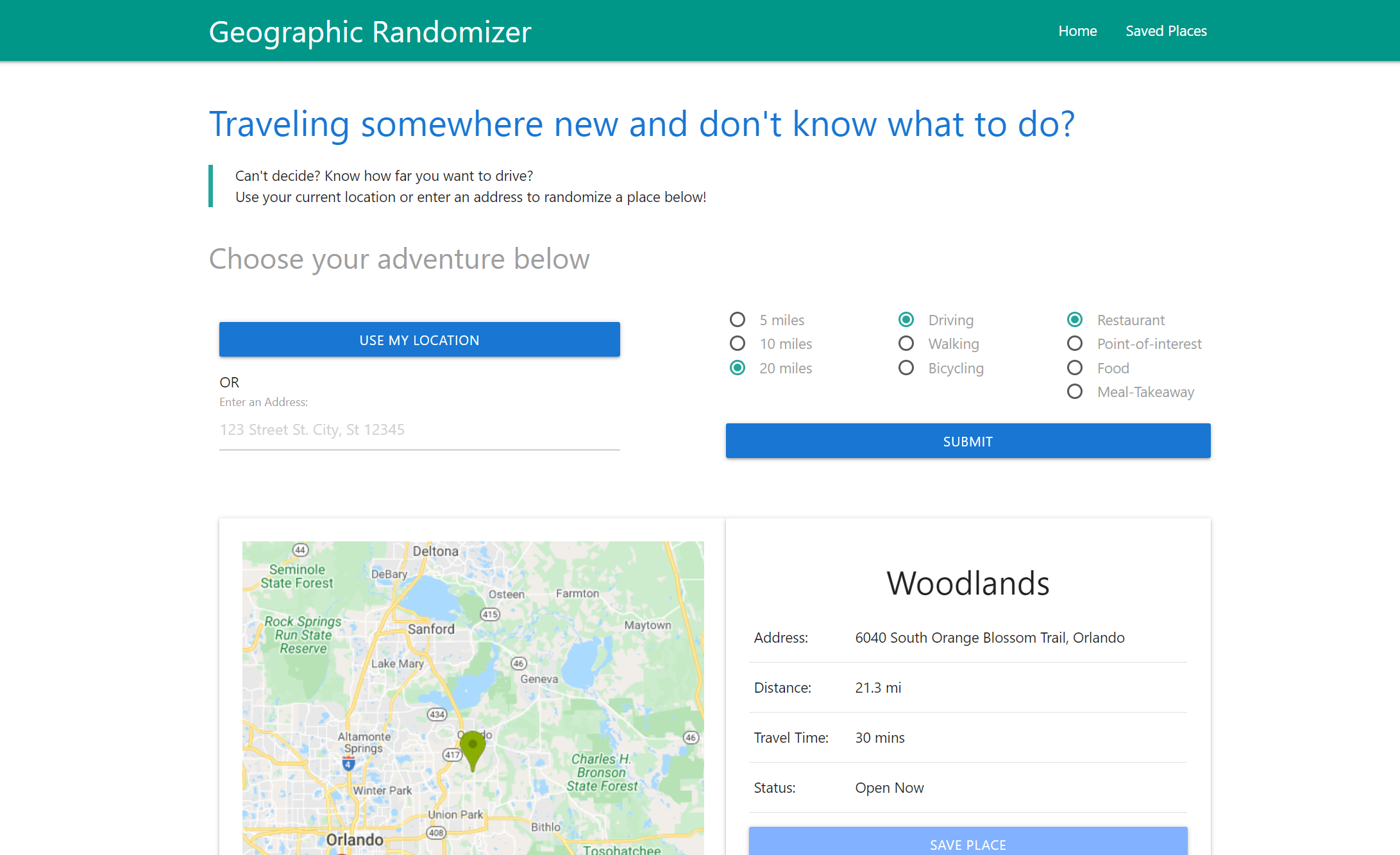Image resolution: width=1400 pixels, height=855 pixels.
Task: Select the 20 miles radius option
Action: (x=737, y=368)
